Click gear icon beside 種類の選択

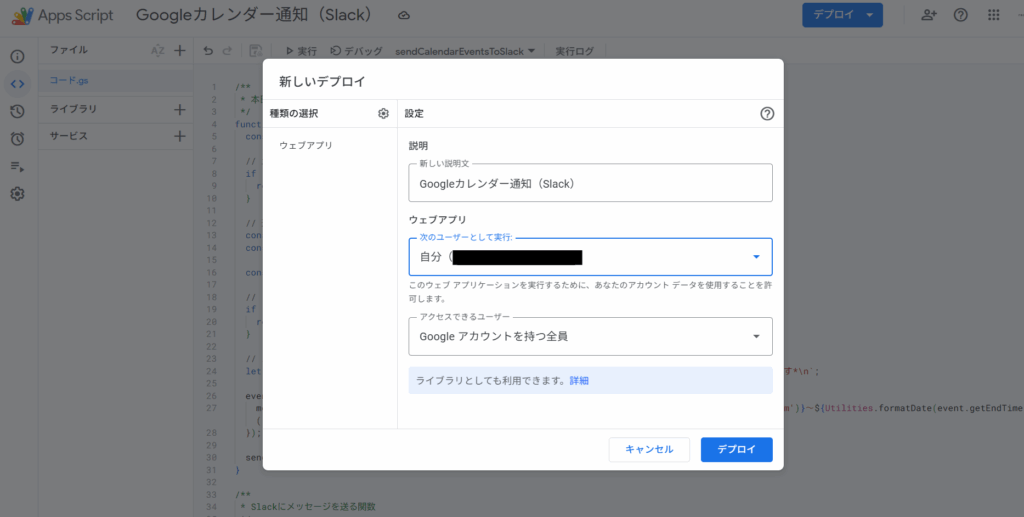click(x=383, y=114)
